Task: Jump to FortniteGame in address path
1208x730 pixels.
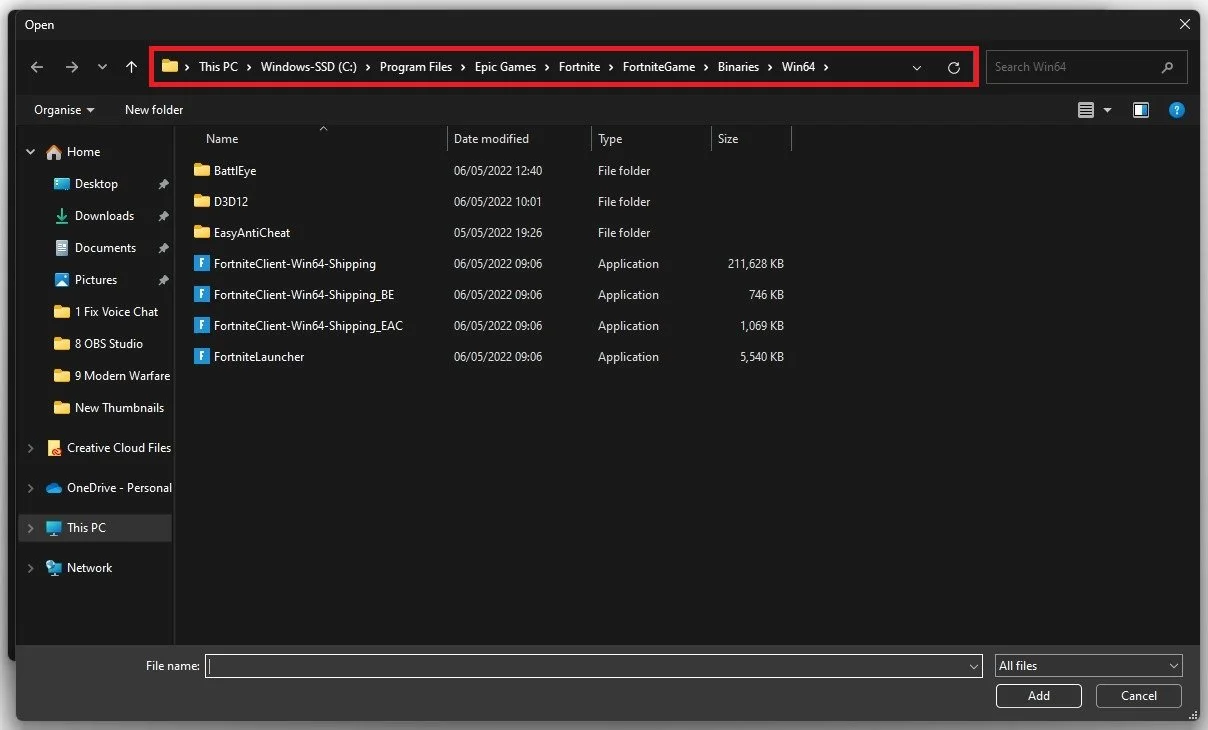Action: pyautogui.click(x=658, y=67)
